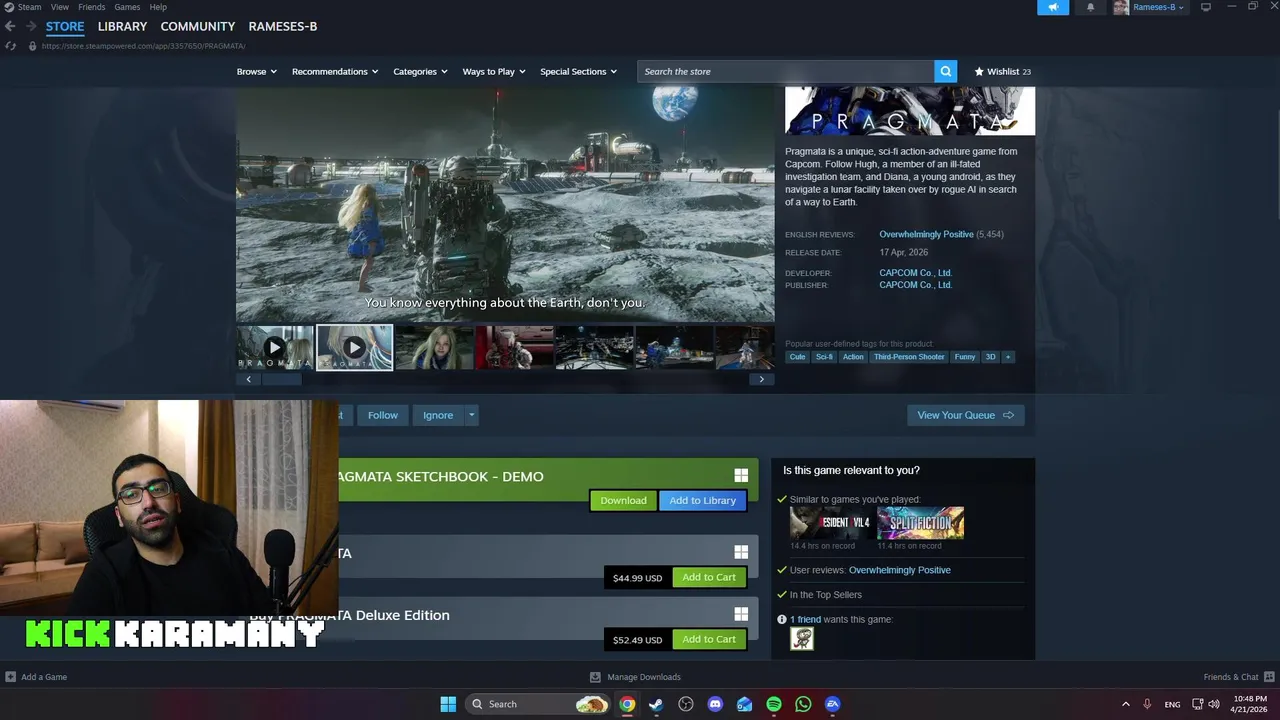Open the View menu
The height and width of the screenshot is (720, 1280).
point(60,7)
